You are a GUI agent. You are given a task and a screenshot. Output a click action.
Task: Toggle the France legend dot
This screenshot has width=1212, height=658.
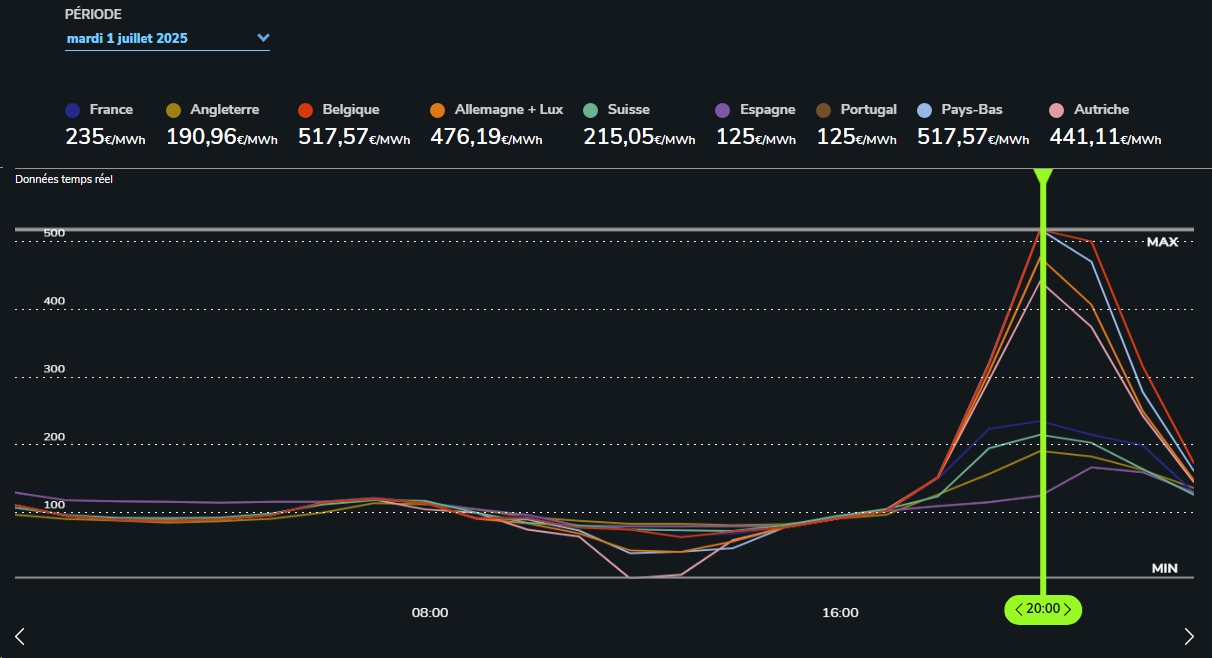coord(73,110)
